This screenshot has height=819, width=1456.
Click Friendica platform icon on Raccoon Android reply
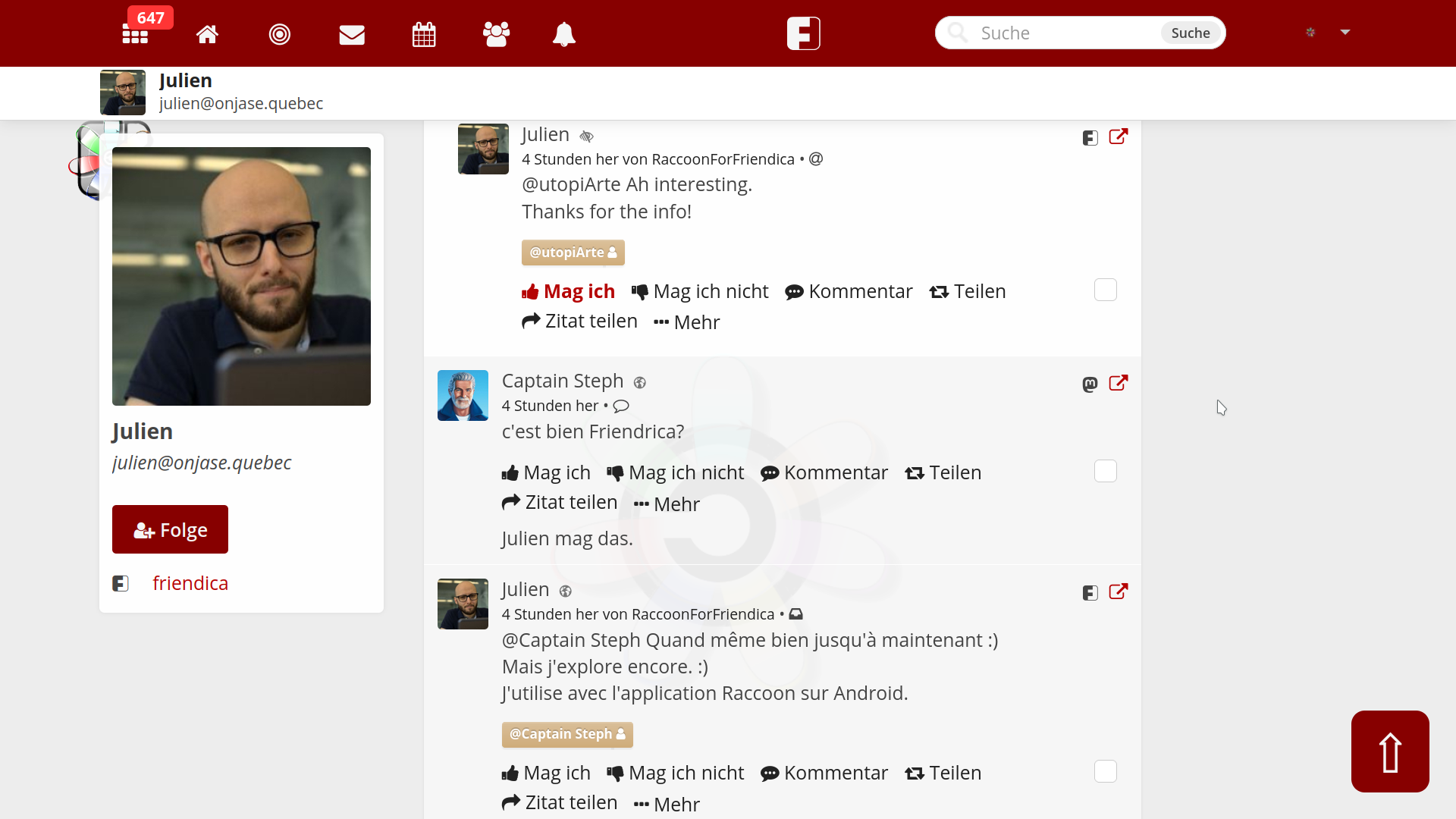[1090, 593]
